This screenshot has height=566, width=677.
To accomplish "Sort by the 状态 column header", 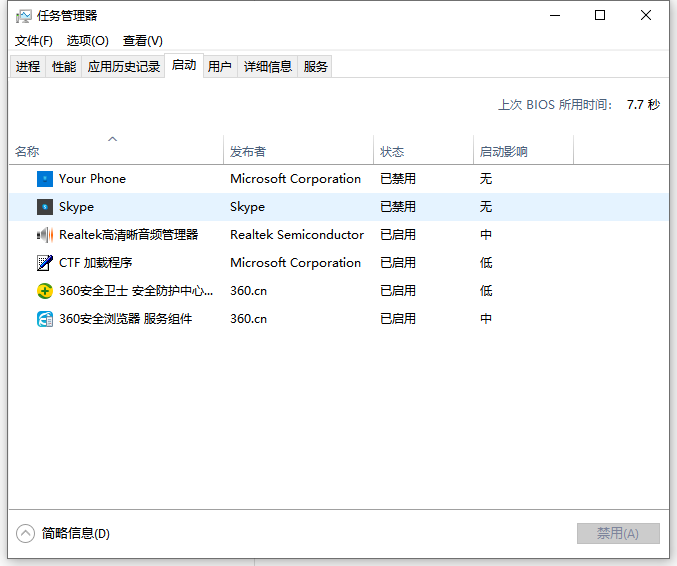I will point(423,149).
